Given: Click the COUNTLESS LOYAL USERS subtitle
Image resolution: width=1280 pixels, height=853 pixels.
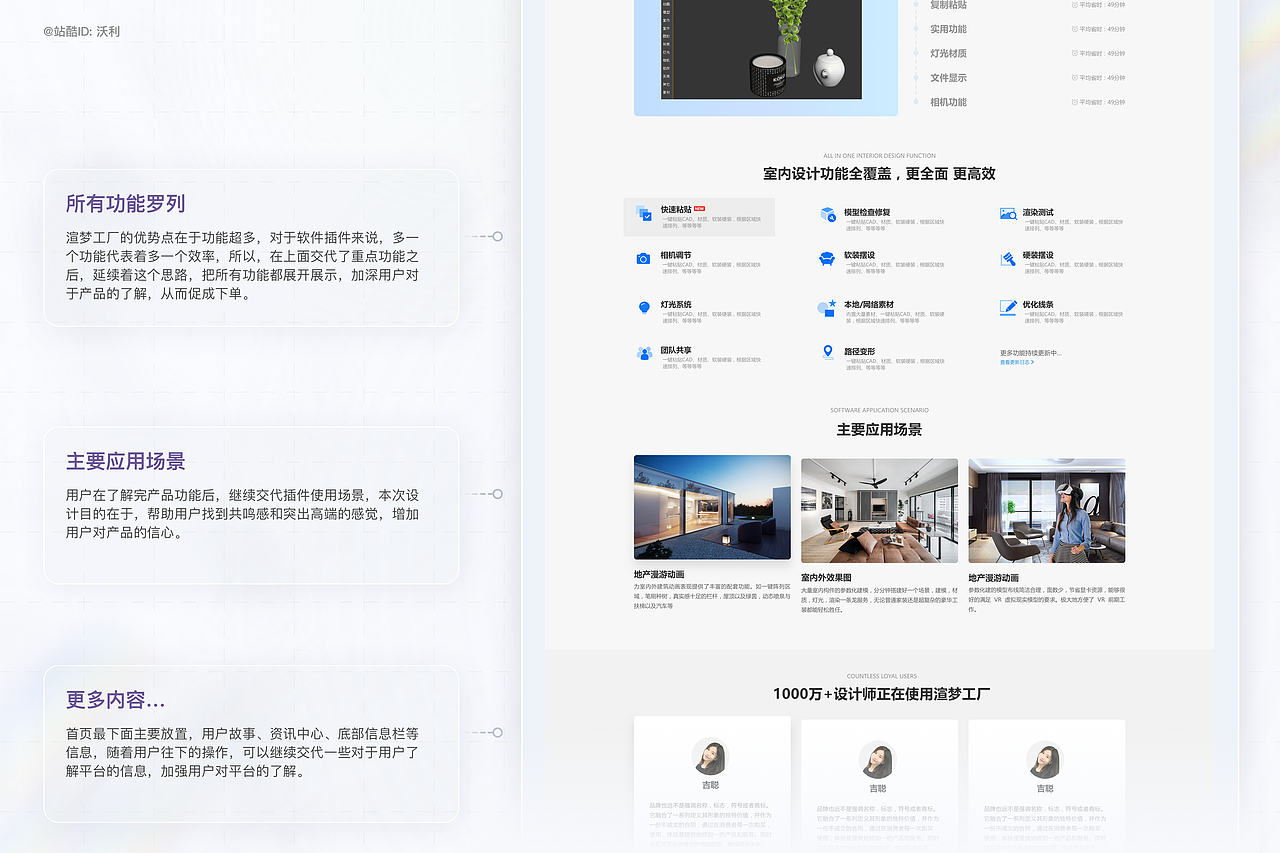Looking at the screenshot, I should pos(881,676).
